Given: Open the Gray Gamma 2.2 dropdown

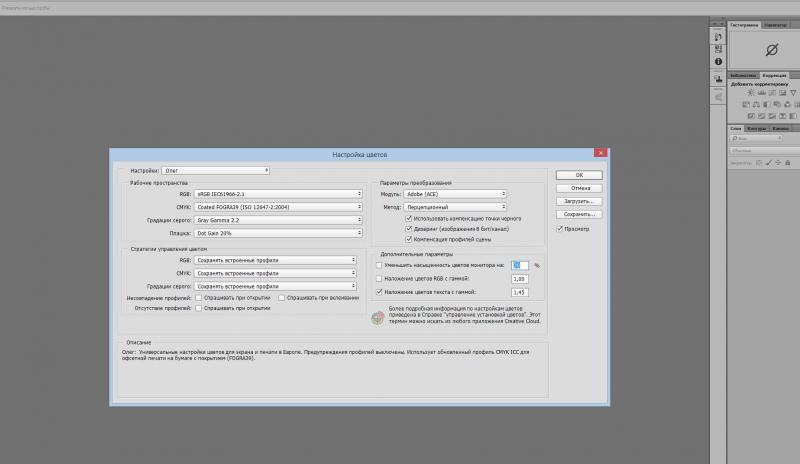Looking at the screenshot, I should 278,220.
